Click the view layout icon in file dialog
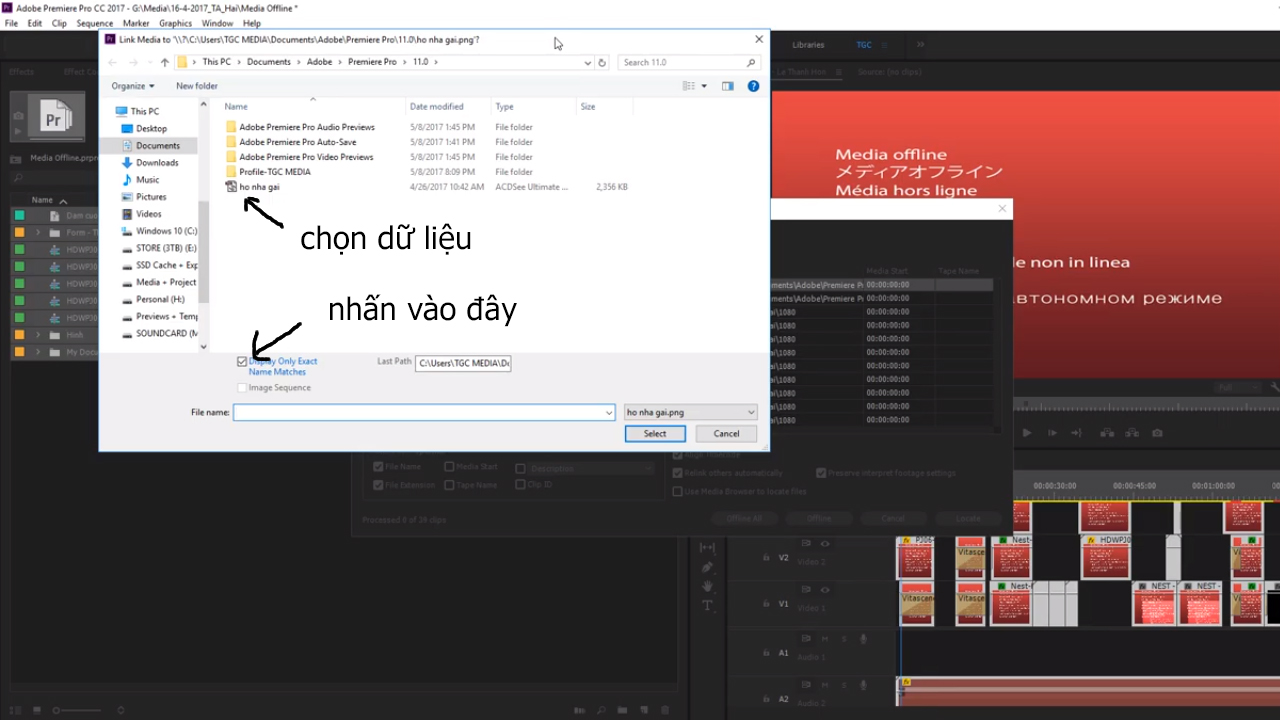The width and height of the screenshot is (1280, 720). (689, 86)
